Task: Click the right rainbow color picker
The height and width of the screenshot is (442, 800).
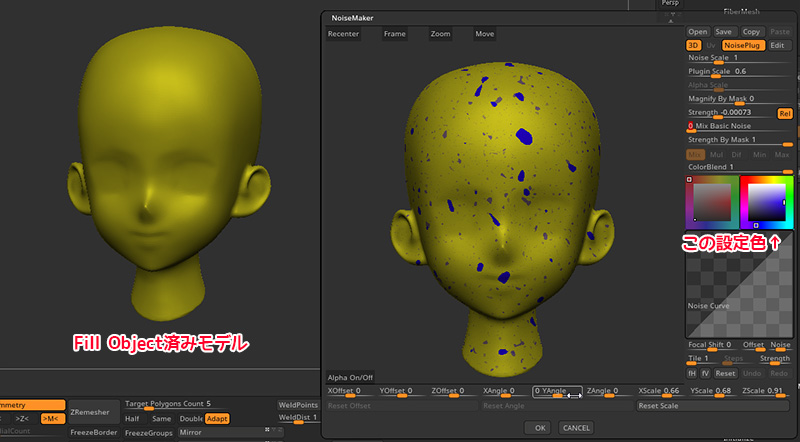Action: coord(765,201)
